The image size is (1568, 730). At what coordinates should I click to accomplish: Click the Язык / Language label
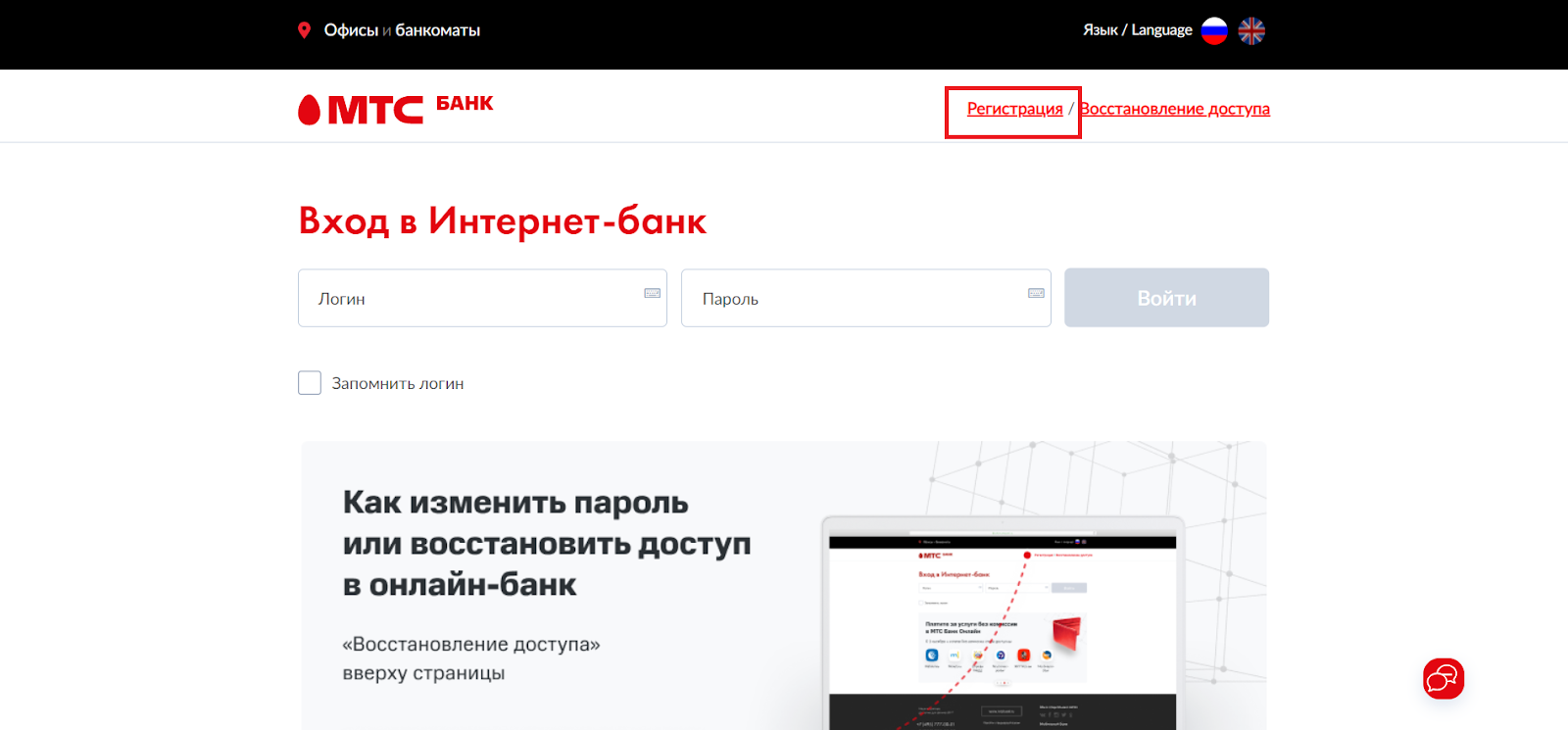pyautogui.click(x=1137, y=30)
